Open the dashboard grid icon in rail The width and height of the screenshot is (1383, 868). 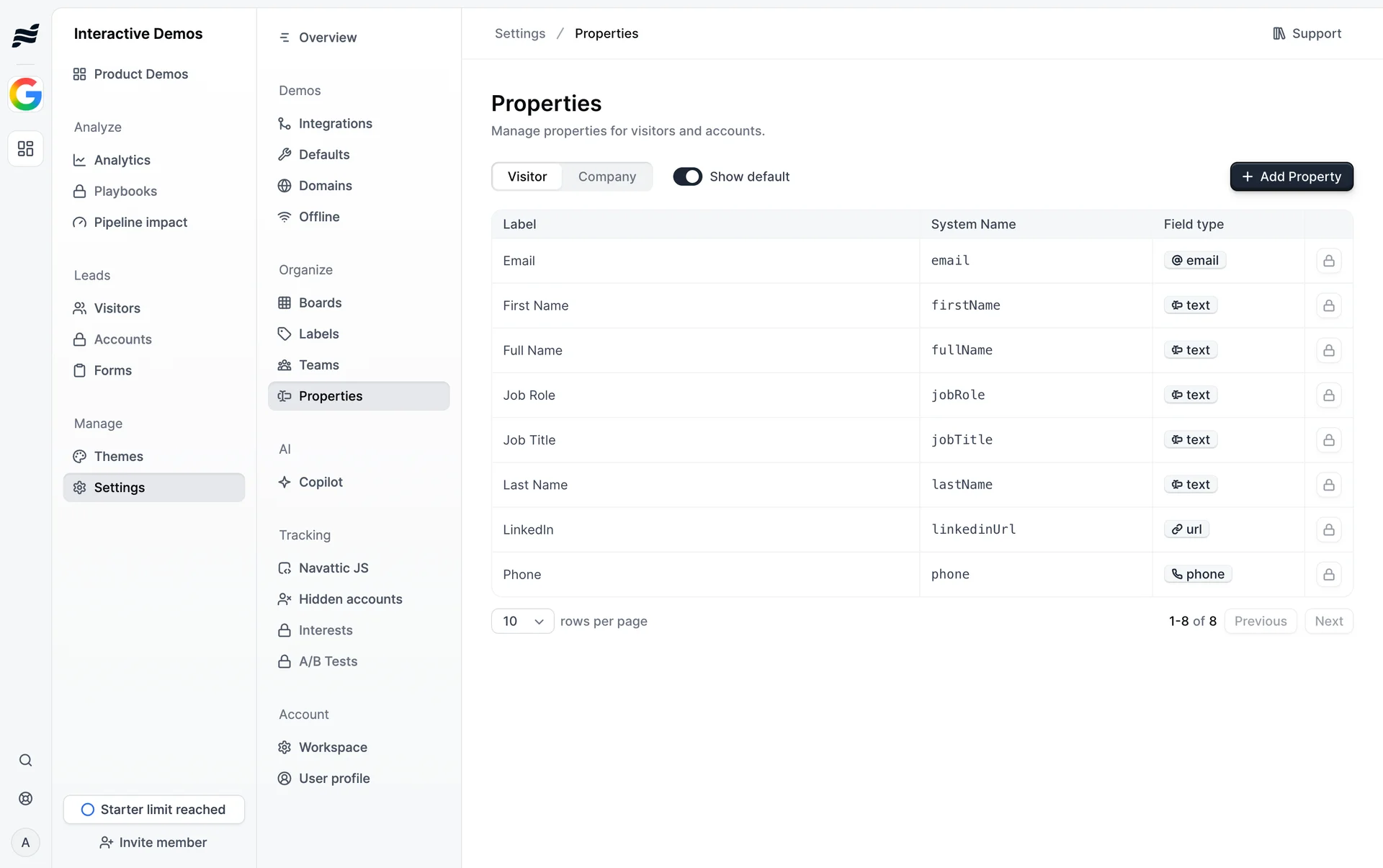[25, 148]
